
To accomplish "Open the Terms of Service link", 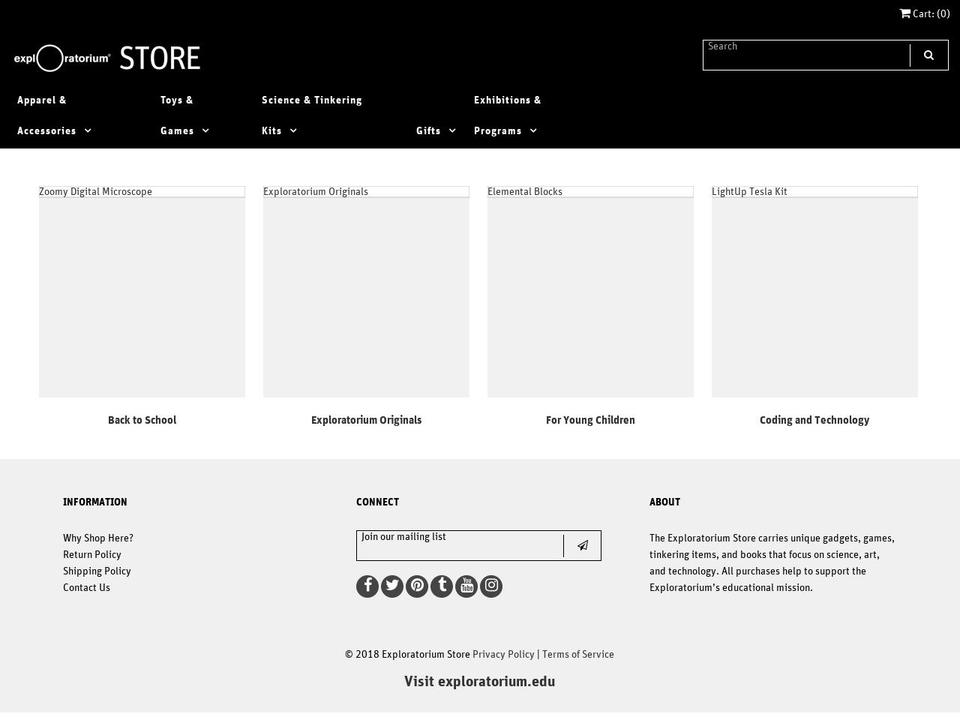I will pyautogui.click(x=578, y=654).
